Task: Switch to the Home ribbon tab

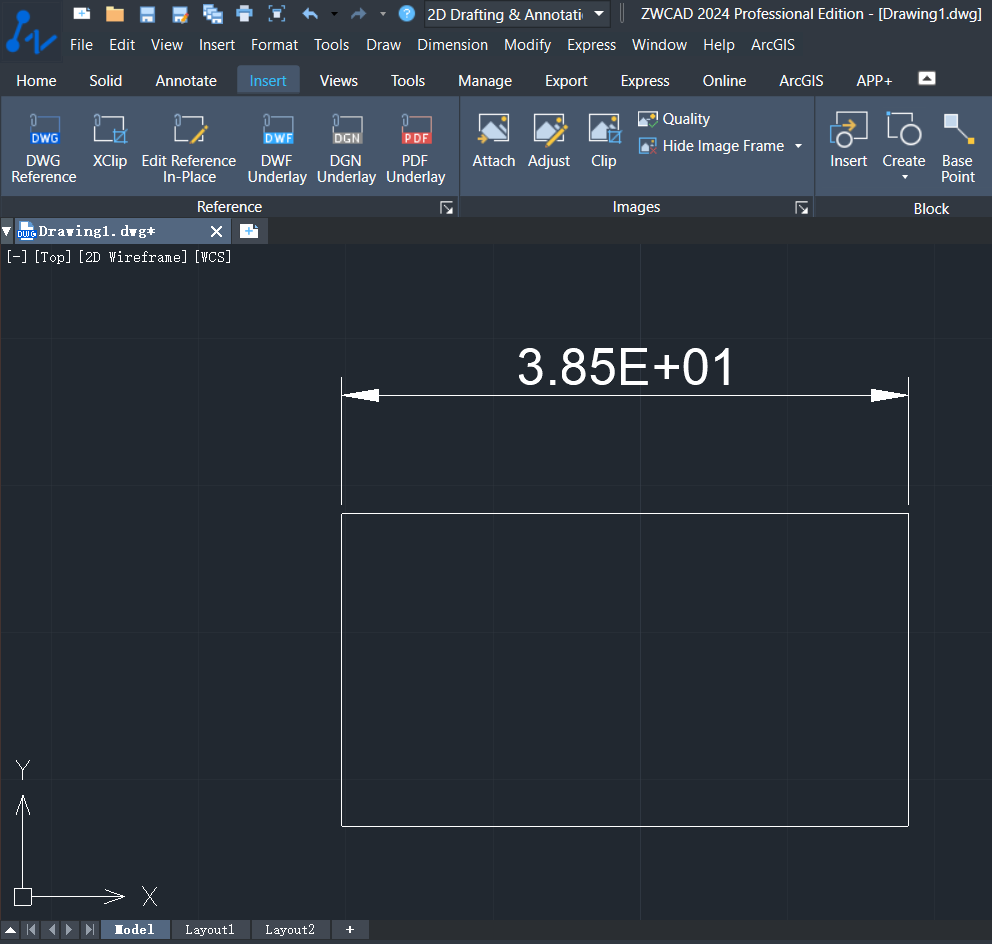Action: [36, 81]
